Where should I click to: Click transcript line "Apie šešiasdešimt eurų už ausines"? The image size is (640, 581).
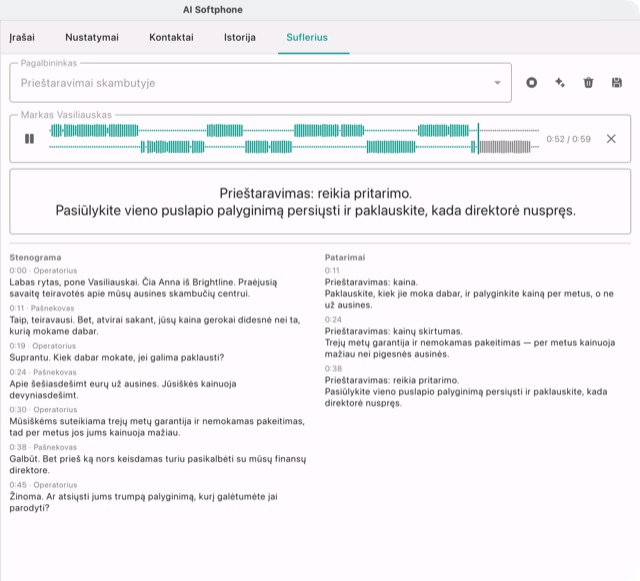(123, 390)
